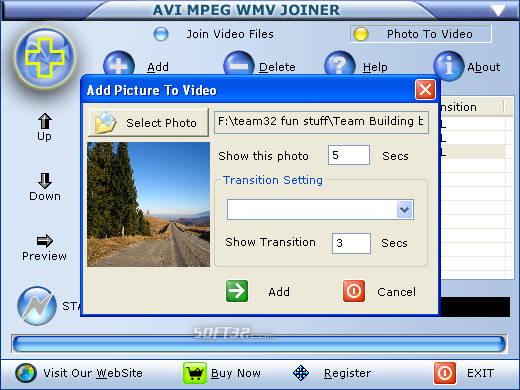Click the Add text label in dialog
This screenshot has width=520, height=390.
tap(279, 292)
